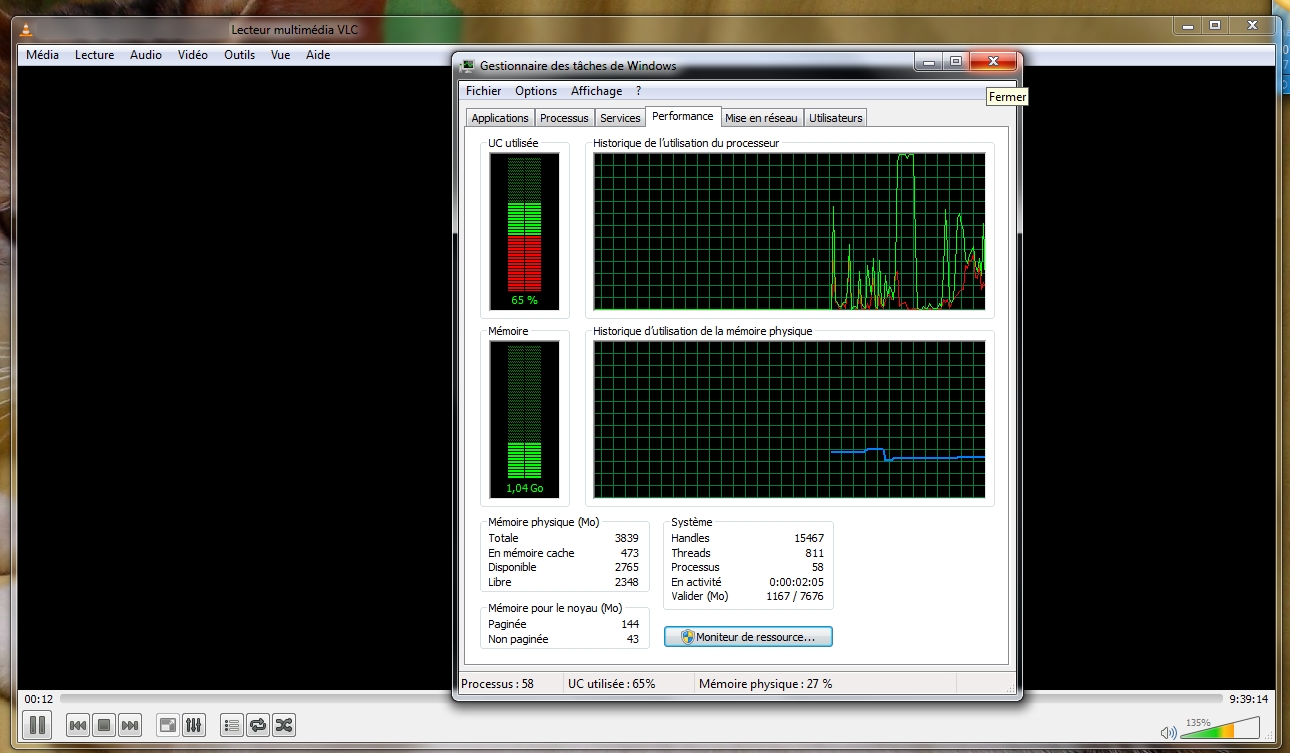Switch to the Applications tab
This screenshot has height=753, width=1290.
tap(500, 118)
